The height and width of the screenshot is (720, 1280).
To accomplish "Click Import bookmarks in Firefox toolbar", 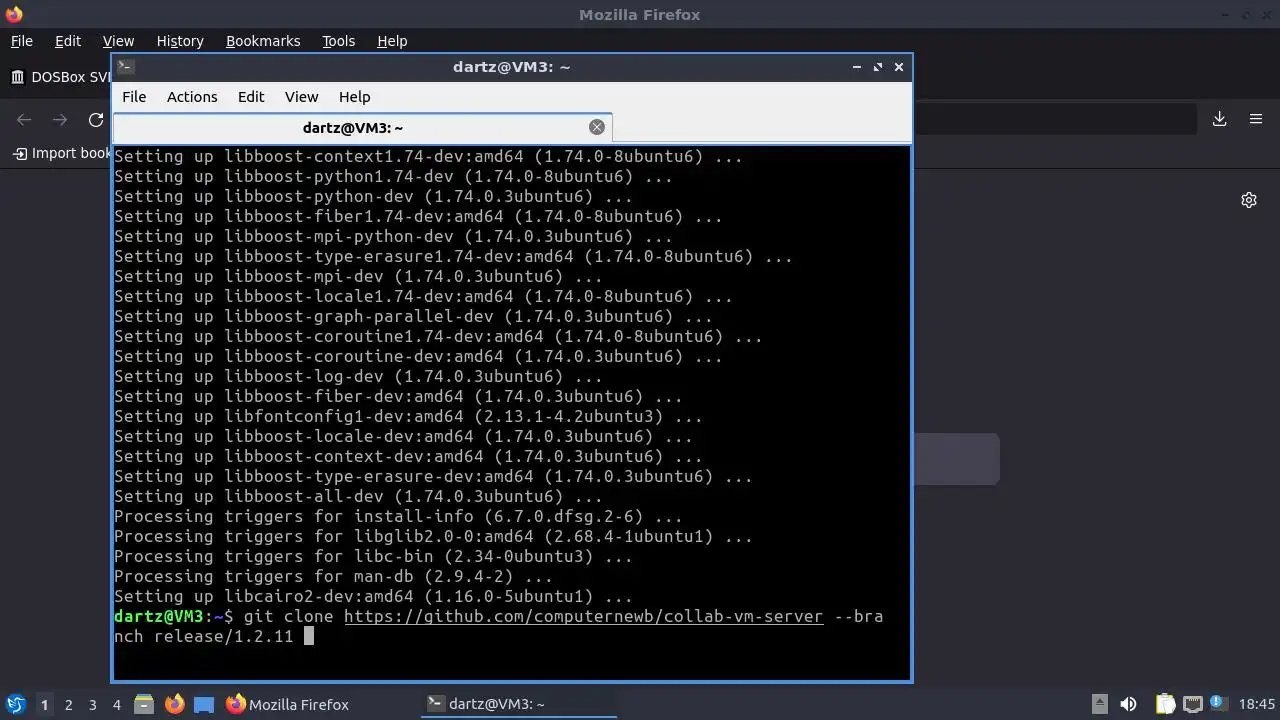I will pyautogui.click(x=62, y=153).
